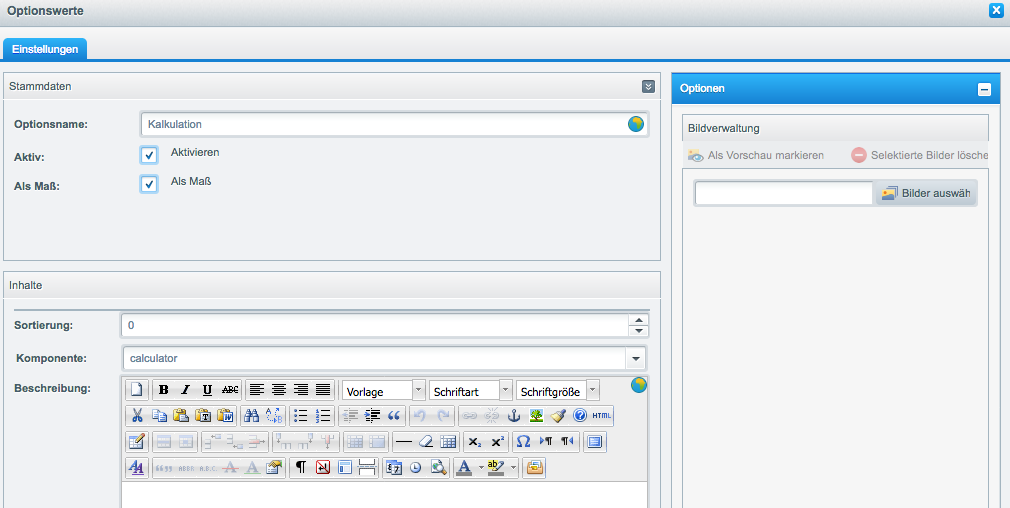This screenshot has height=508, width=1010.
Task: Open the Schriftart font dropdown
Action: [x=505, y=390]
